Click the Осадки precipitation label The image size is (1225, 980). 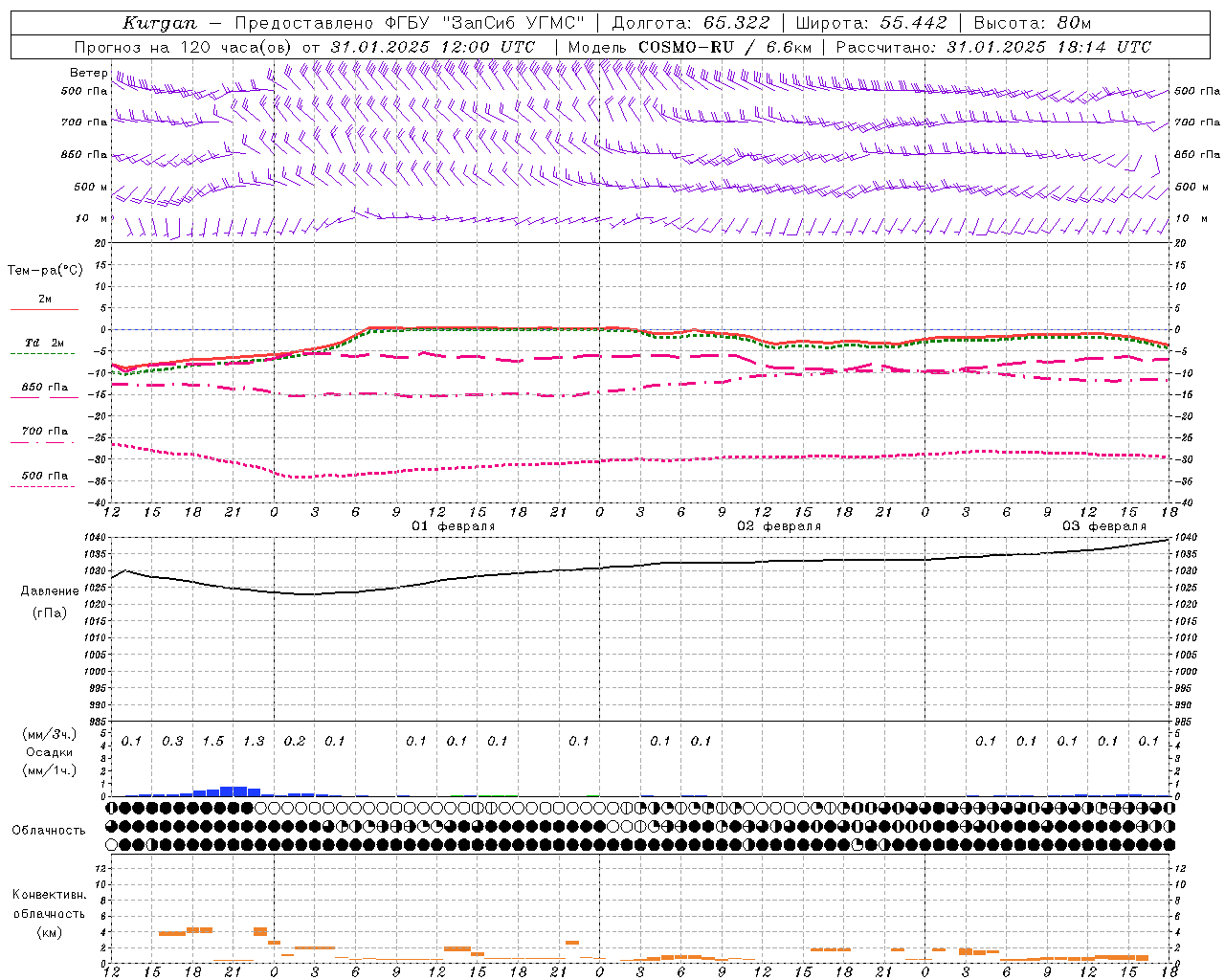pyautogui.click(x=50, y=752)
